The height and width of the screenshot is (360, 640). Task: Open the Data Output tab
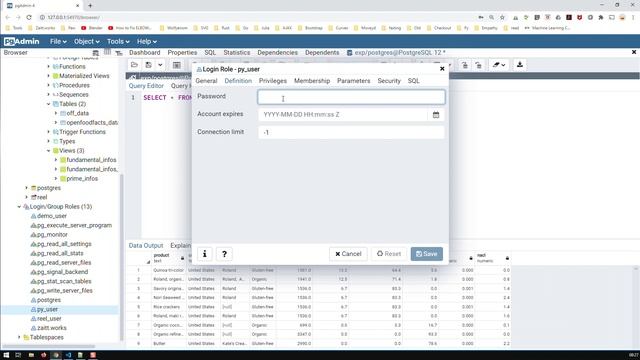click(146, 246)
